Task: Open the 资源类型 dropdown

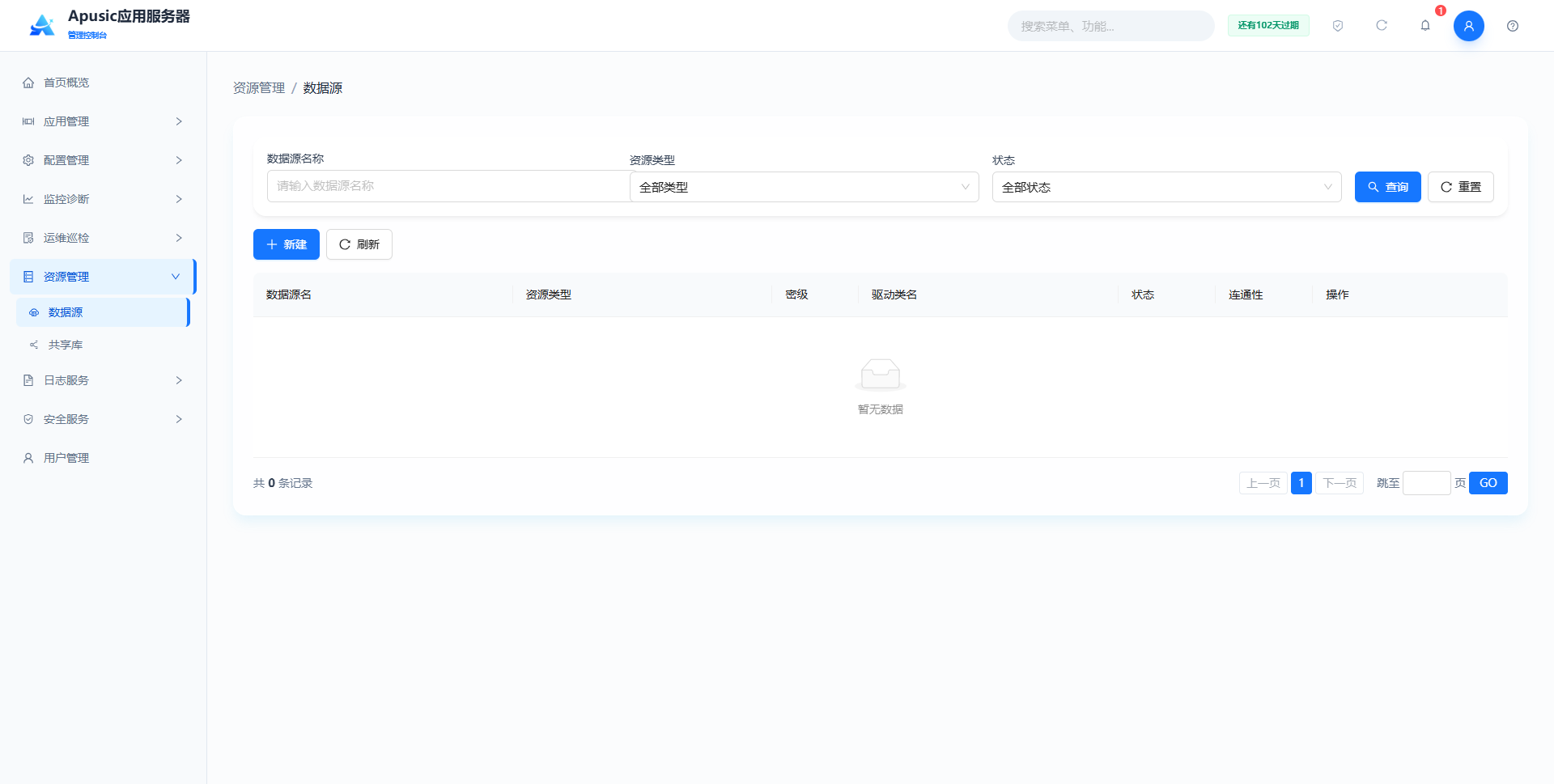Action: [805, 187]
